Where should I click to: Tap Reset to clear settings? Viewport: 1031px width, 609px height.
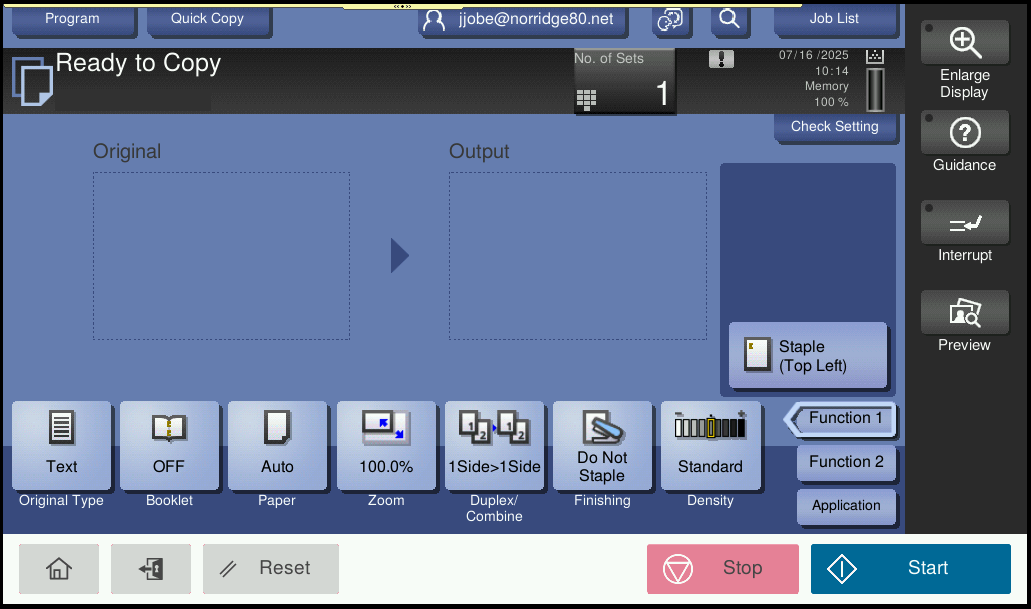coord(270,568)
